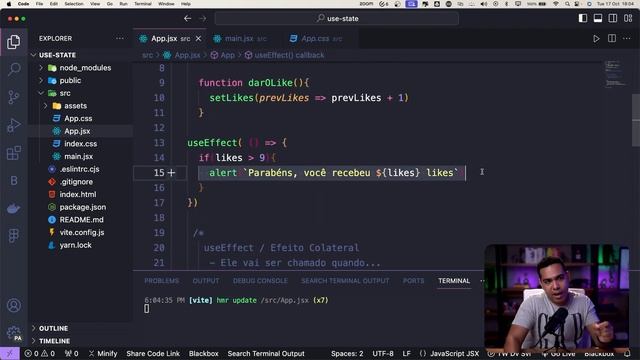Click the use-state command center search
Screen dimensions: 640x360
point(337,18)
